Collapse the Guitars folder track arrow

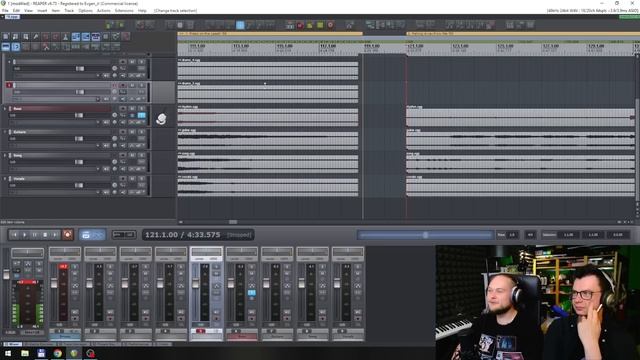click(5, 132)
